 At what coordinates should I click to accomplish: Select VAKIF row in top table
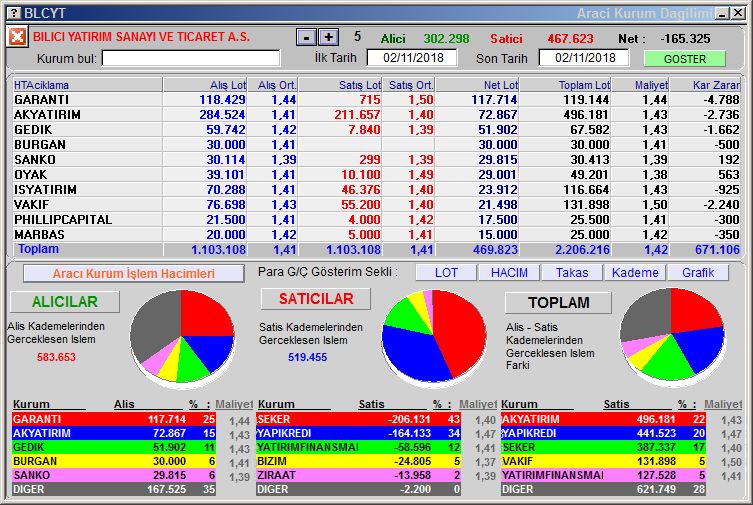(x=376, y=204)
